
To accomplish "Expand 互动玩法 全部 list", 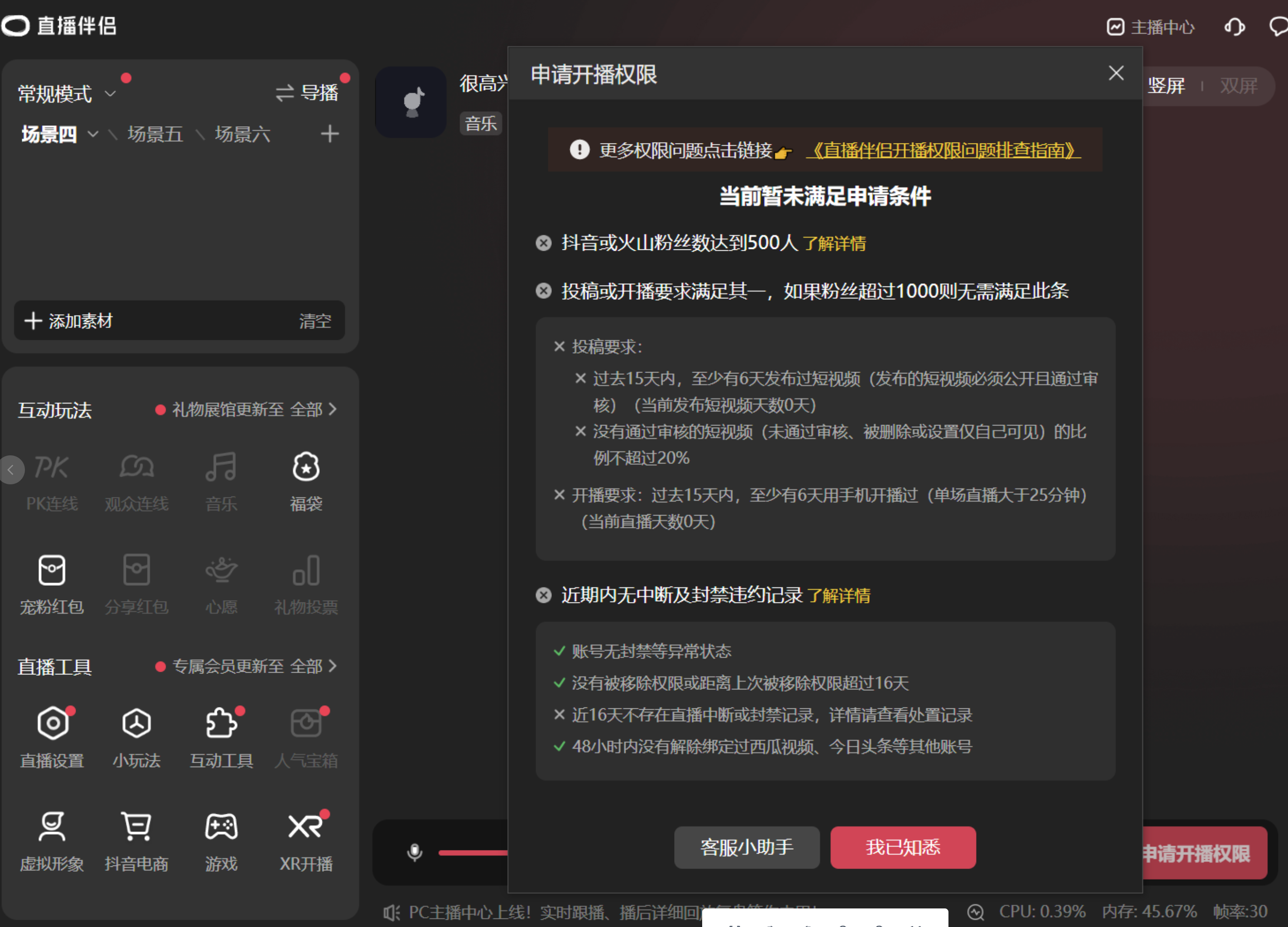I will (x=314, y=409).
